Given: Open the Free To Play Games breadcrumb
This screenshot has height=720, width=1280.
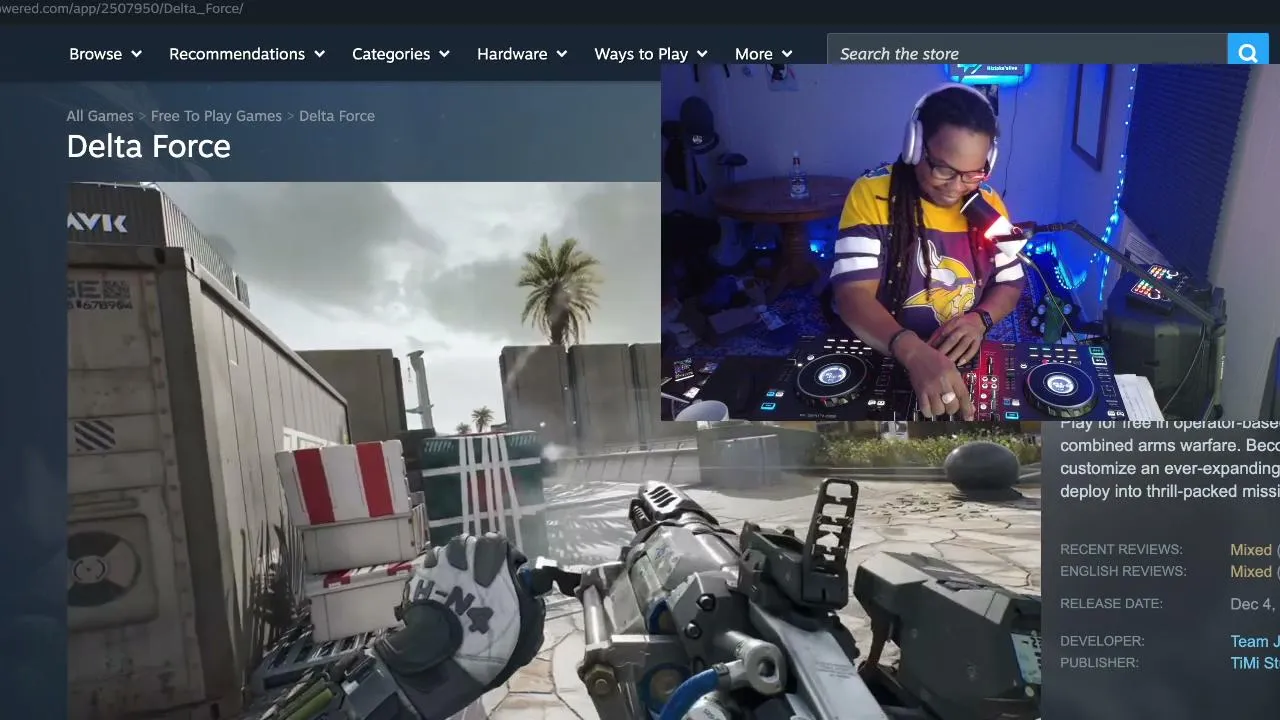Looking at the screenshot, I should (x=216, y=116).
